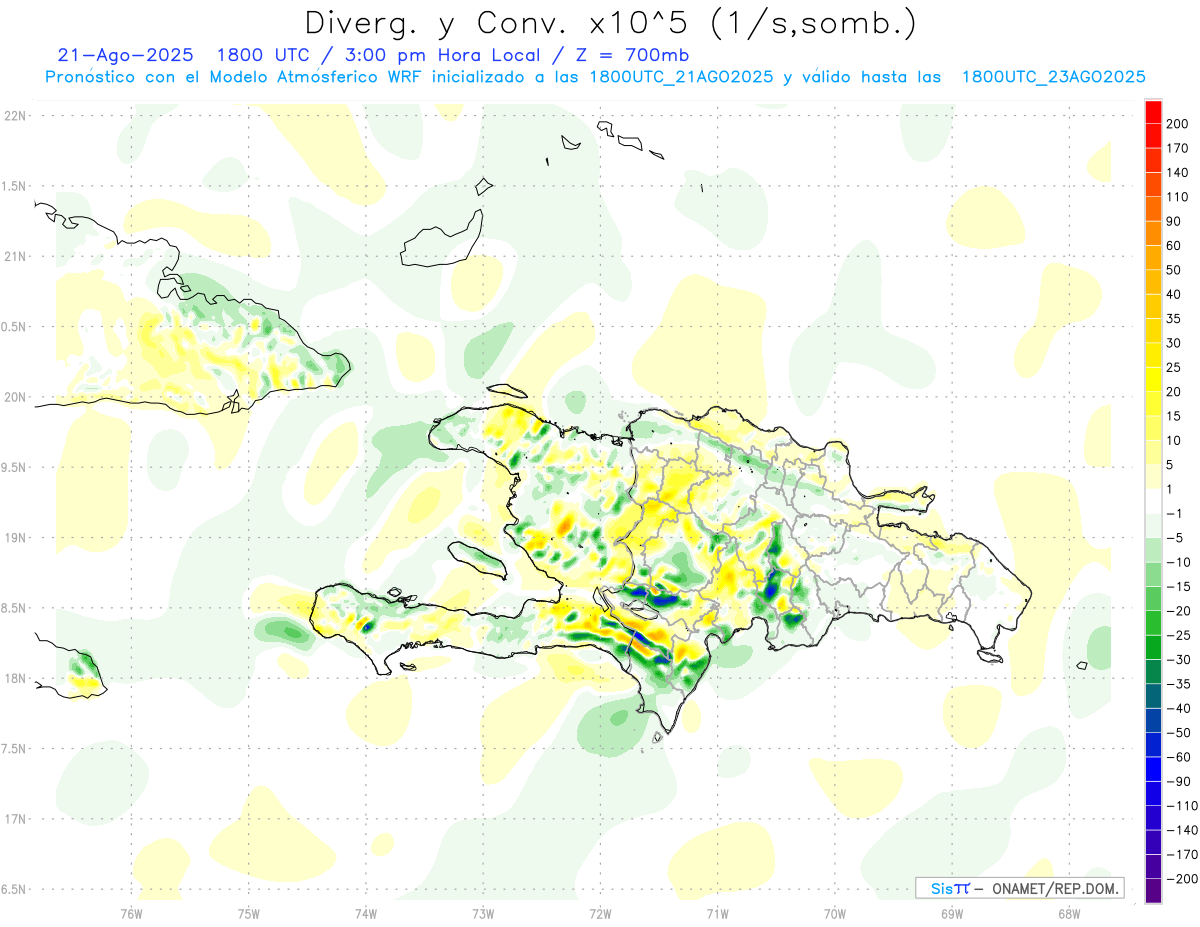Click the valid-until text '1800UTC_23AGO2025'
The image size is (1200, 927).
click(x=1053, y=77)
